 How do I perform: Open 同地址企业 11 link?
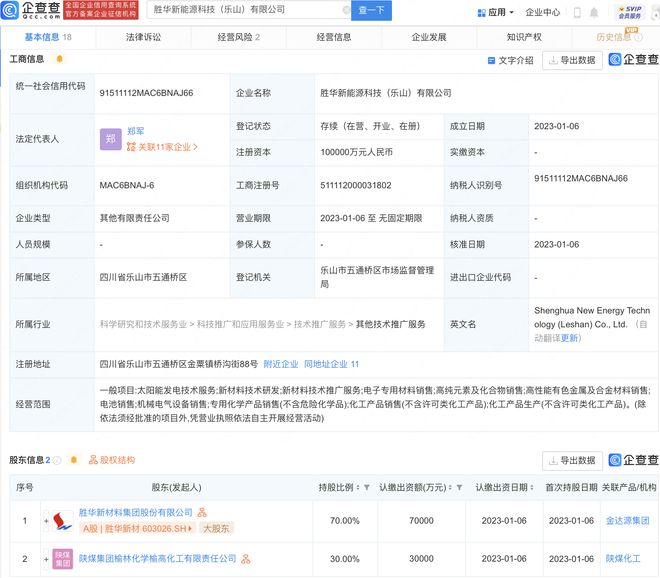331,364
